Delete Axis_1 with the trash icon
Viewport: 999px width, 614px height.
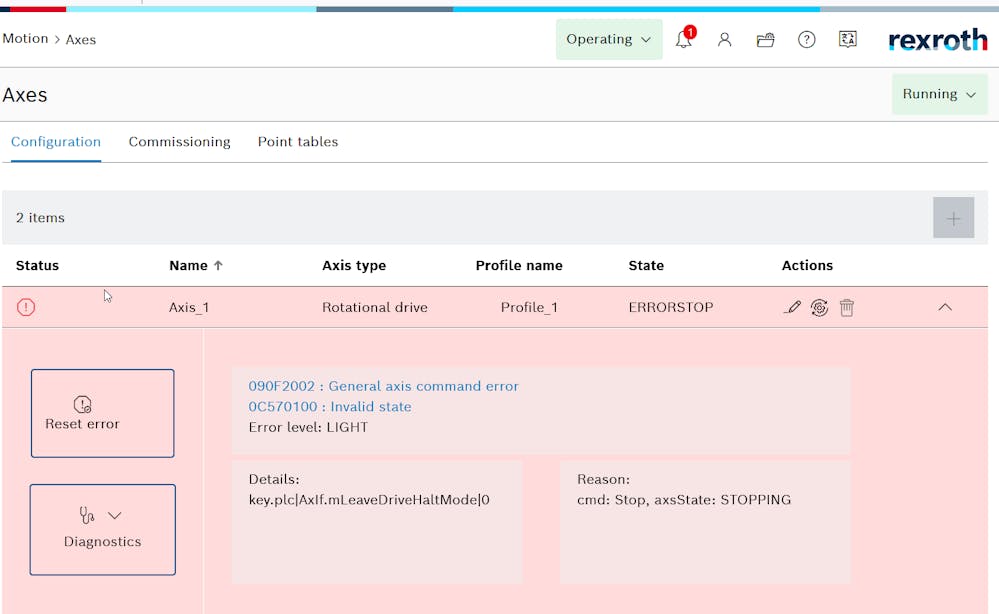[x=847, y=308]
